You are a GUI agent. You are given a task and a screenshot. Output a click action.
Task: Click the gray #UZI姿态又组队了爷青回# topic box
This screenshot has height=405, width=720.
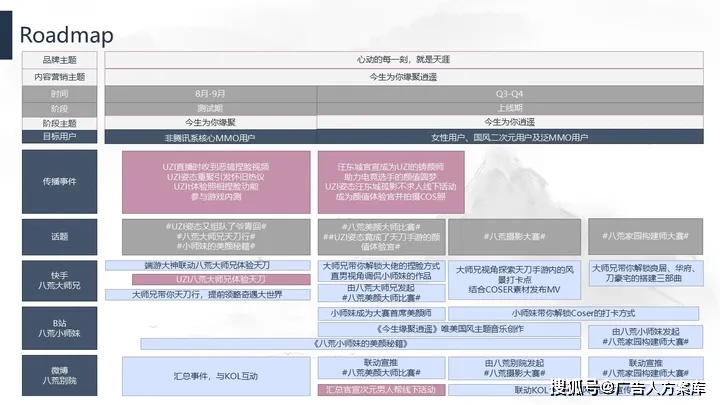[x=216, y=237]
